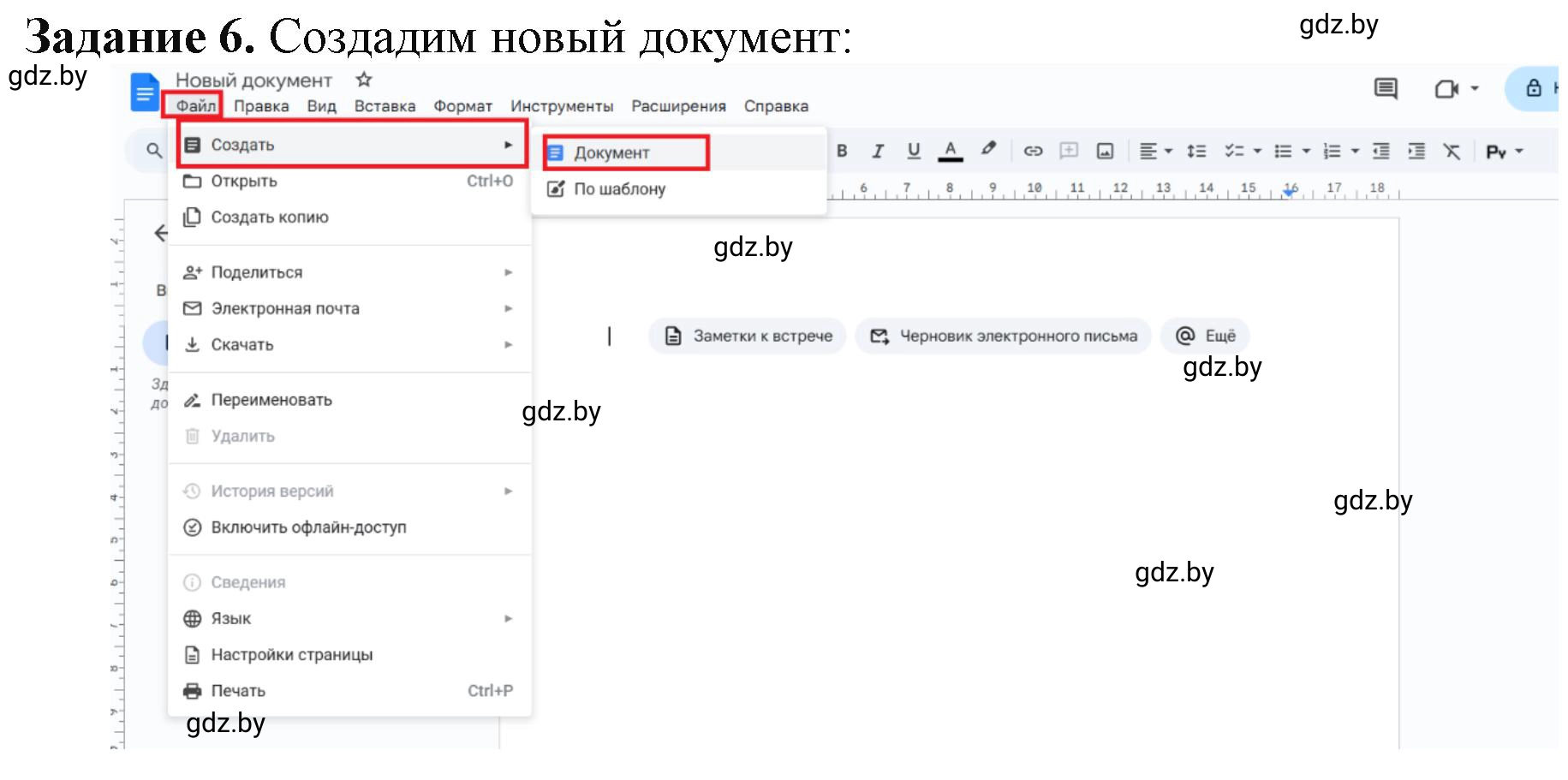Apply a numbered list
This screenshot has height=780, width=1568.
click(1332, 152)
